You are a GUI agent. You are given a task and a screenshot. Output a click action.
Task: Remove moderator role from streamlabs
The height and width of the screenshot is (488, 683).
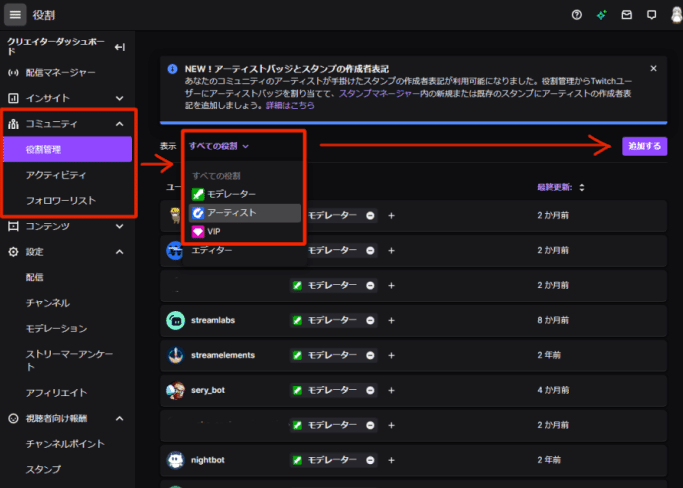pyautogui.click(x=370, y=320)
